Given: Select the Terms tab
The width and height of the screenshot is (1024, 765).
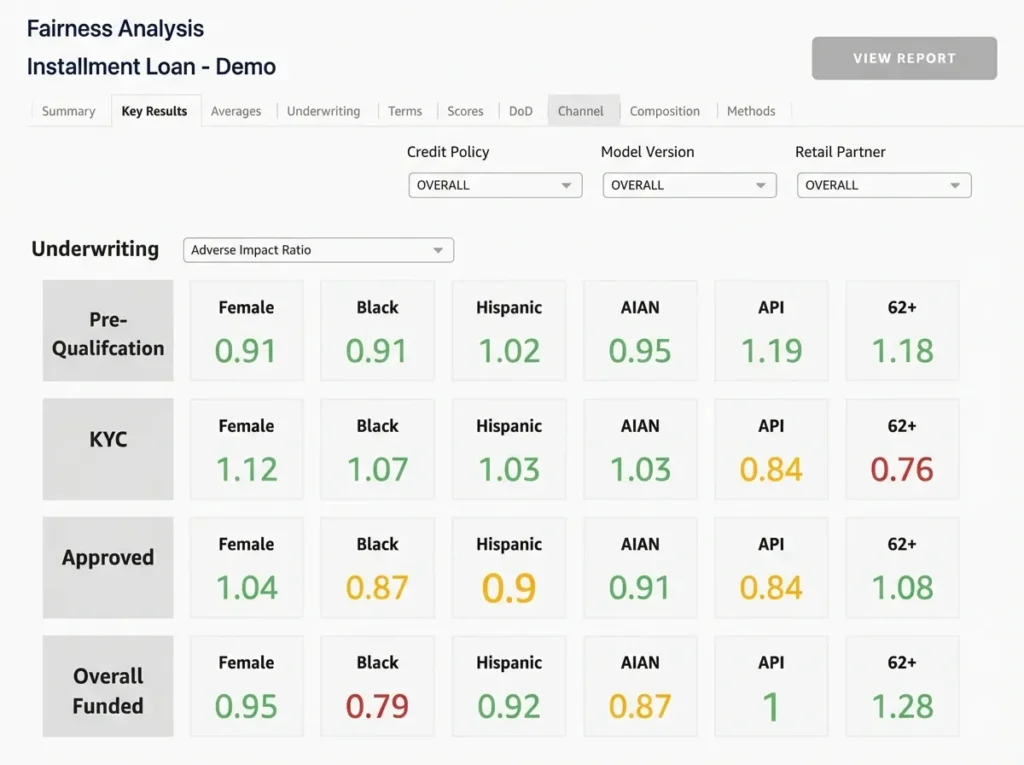Looking at the screenshot, I should tap(405, 111).
